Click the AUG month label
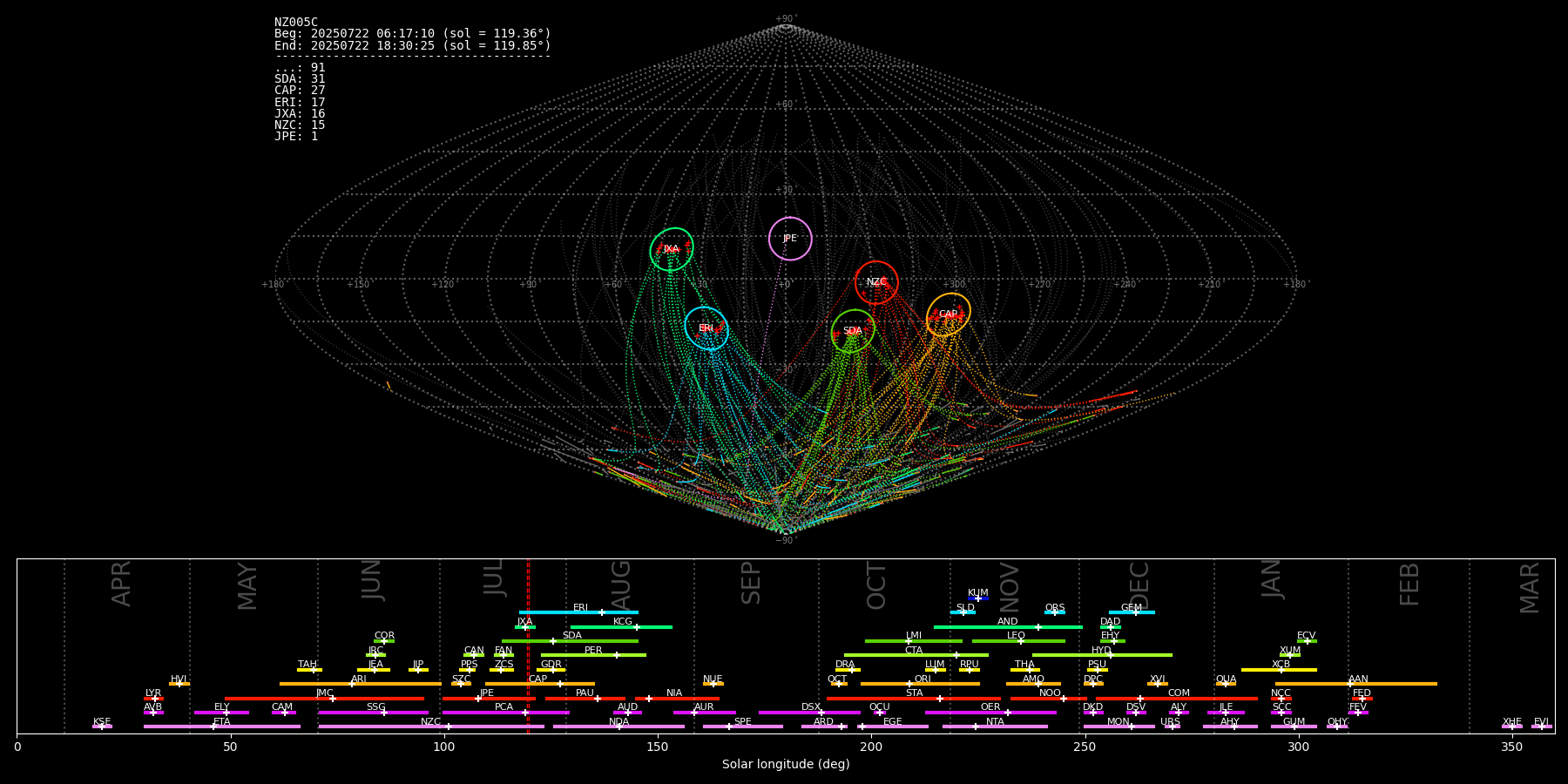 coord(620,583)
